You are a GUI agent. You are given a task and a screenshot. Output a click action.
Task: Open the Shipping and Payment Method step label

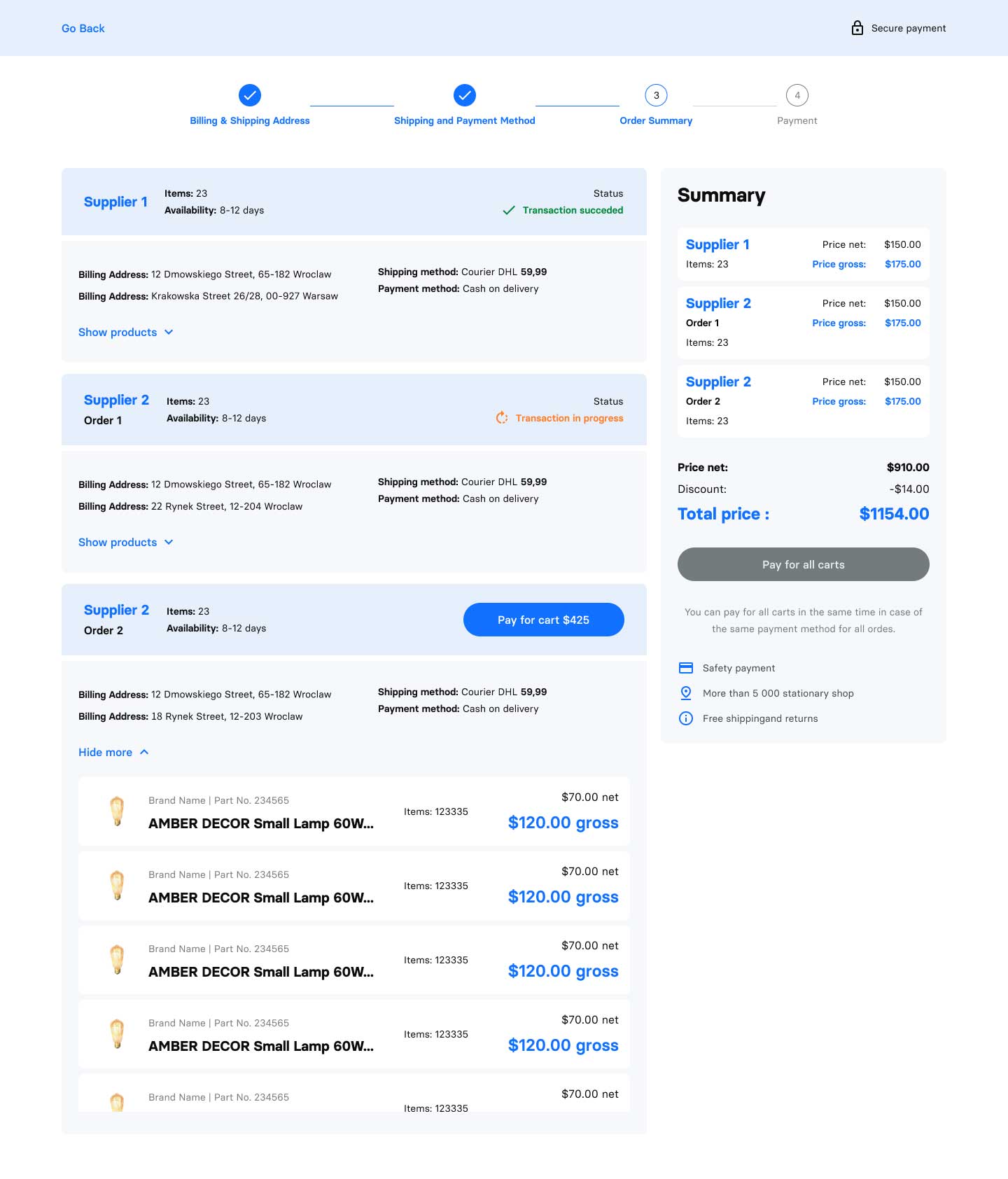(x=465, y=120)
